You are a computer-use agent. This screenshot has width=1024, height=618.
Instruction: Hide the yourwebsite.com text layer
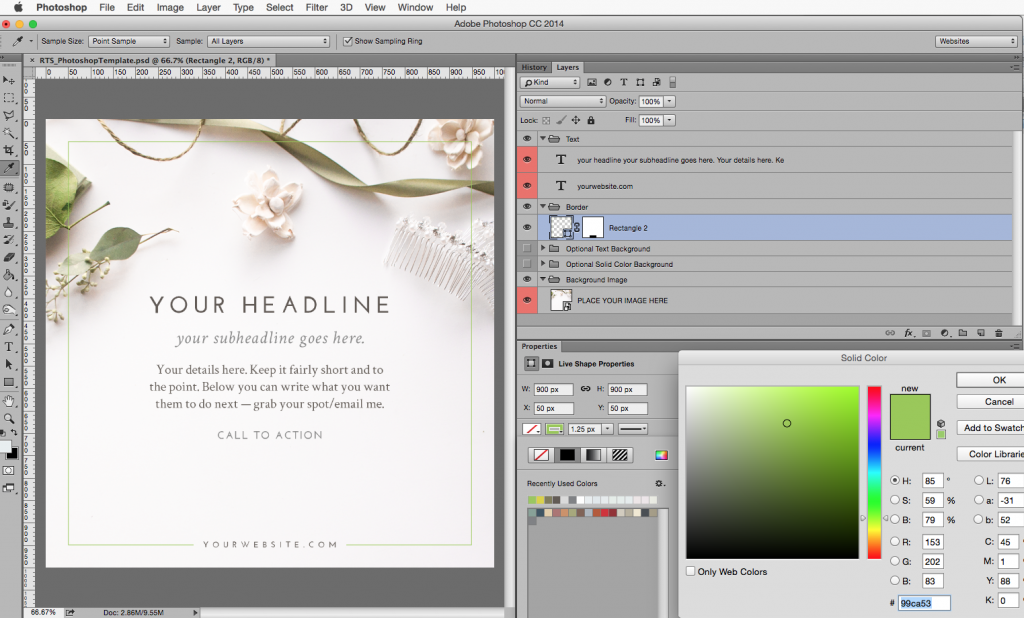tap(526, 186)
